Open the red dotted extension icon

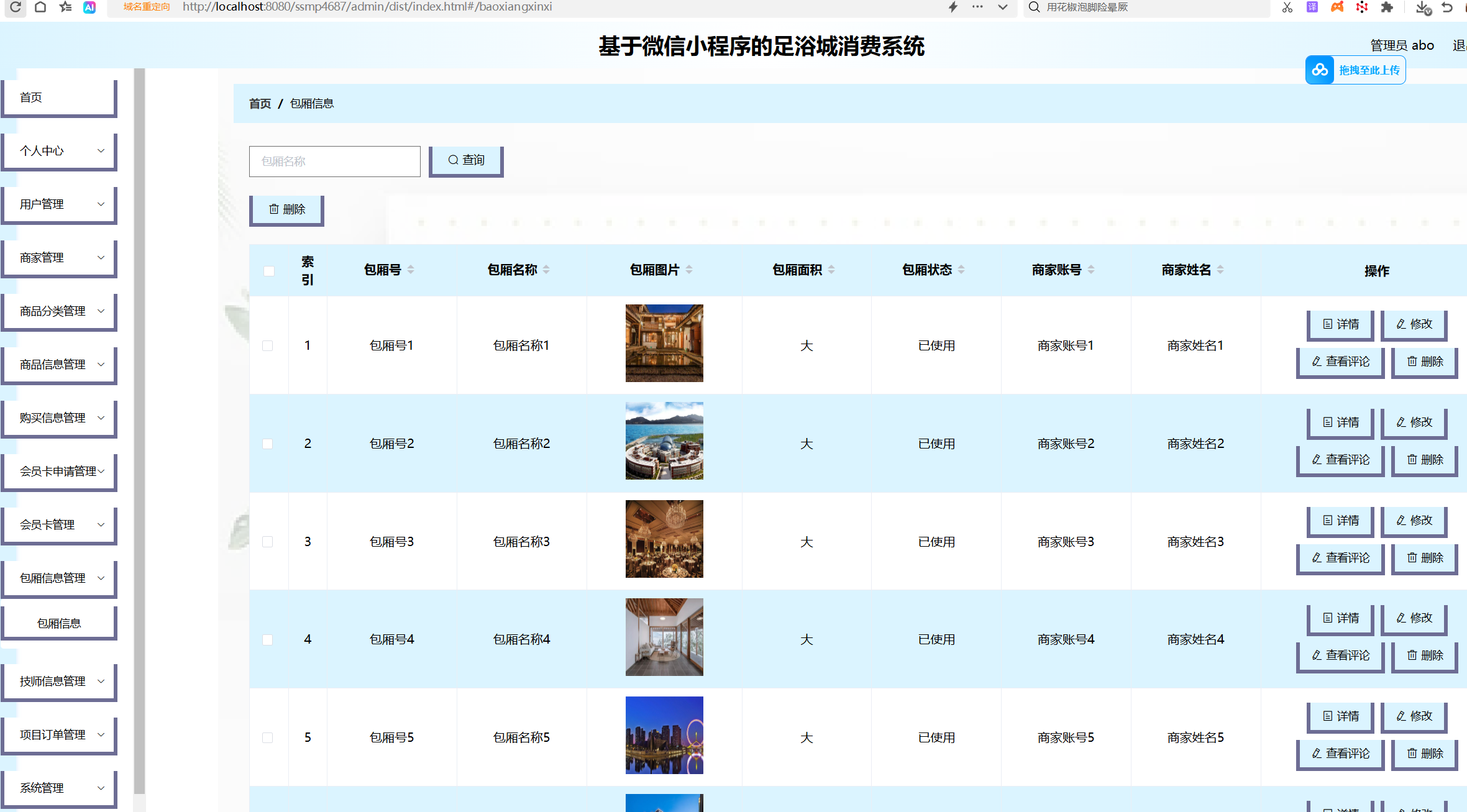click(x=1362, y=7)
